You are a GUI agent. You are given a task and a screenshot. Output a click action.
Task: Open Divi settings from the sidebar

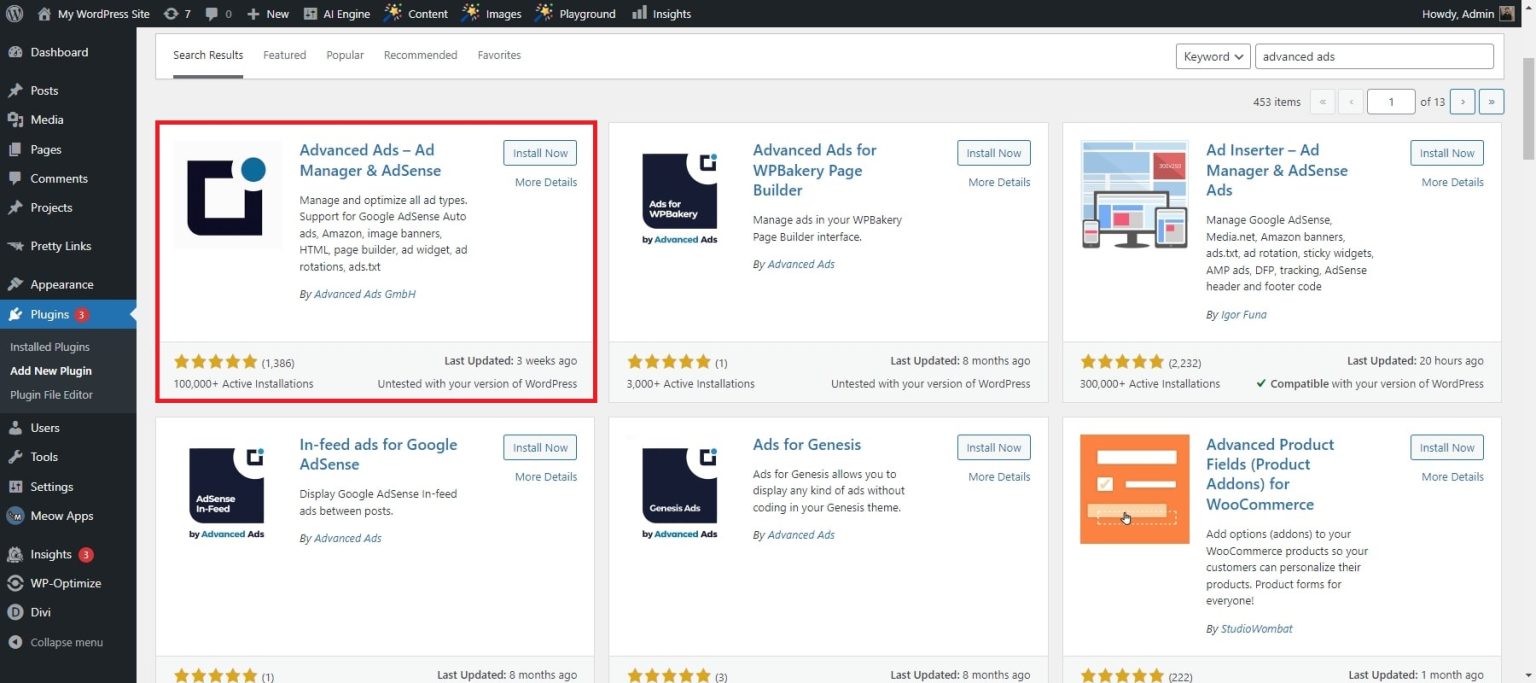click(x=41, y=612)
